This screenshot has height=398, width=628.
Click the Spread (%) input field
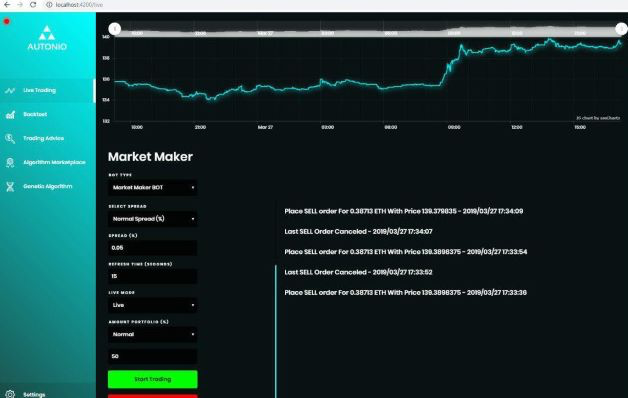click(152, 248)
